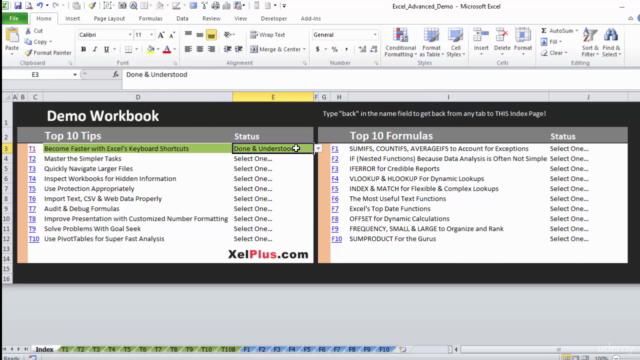This screenshot has width=640, height=360.
Task: Click the Save icon in Quick Access Toolbar
Action: point(18,6)
